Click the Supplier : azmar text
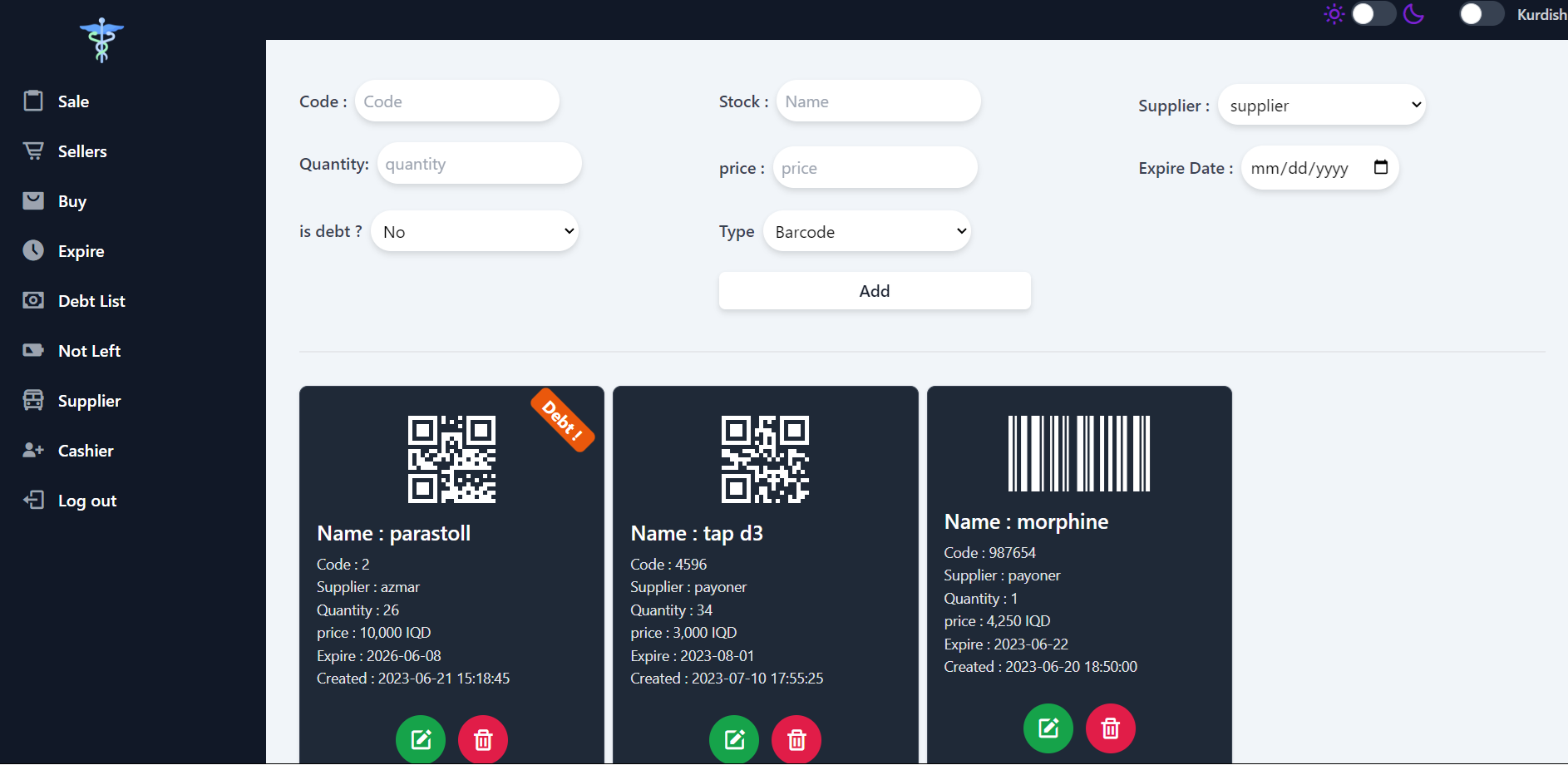 [x=368, y=587]
